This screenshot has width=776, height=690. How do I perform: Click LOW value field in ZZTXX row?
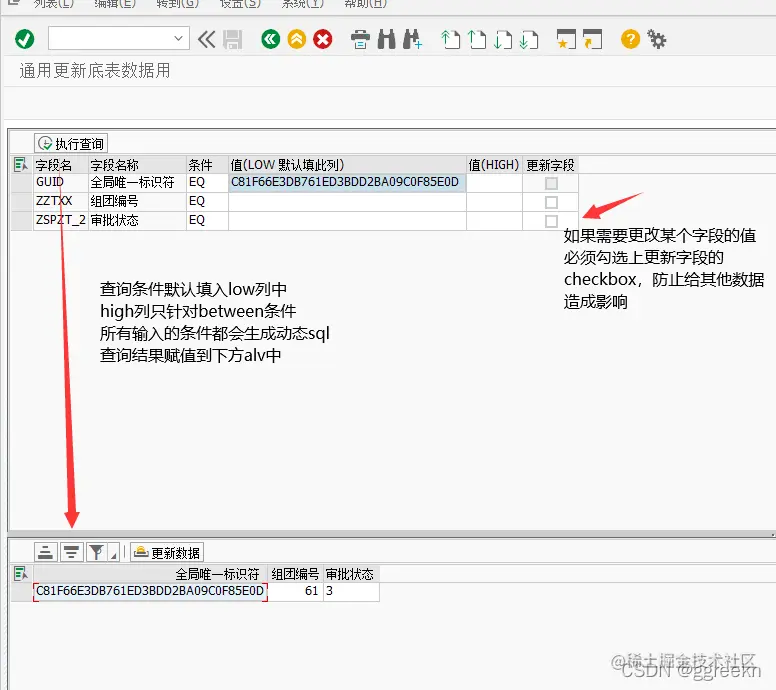(347, 202)
